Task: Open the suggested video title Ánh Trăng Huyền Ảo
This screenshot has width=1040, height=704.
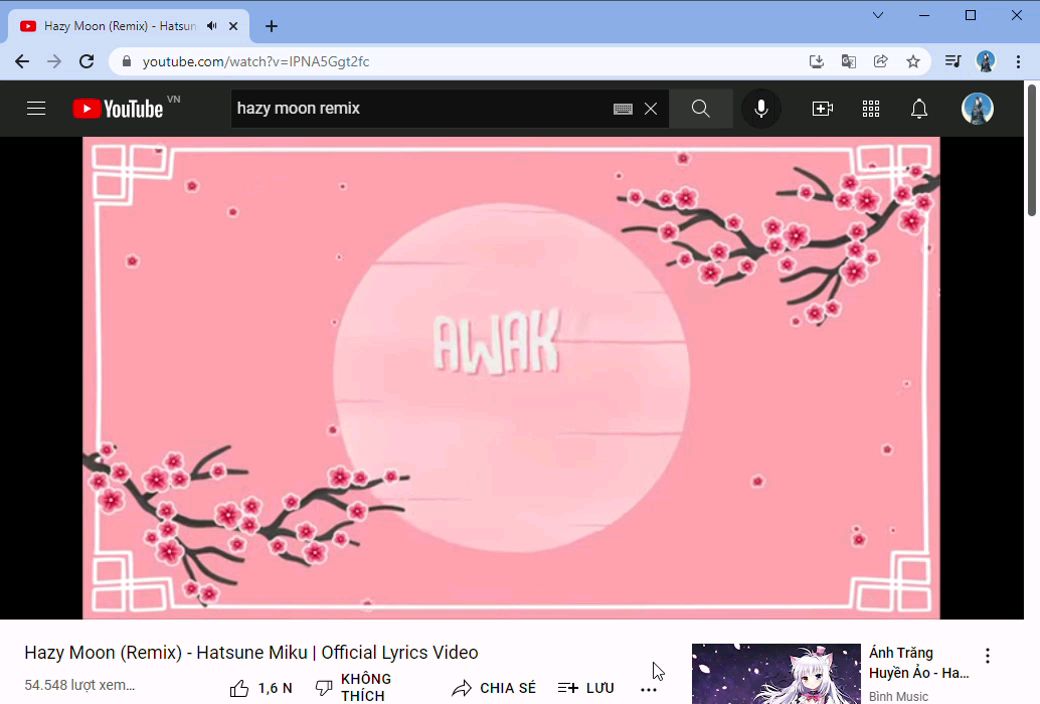Action: [919, 663]
